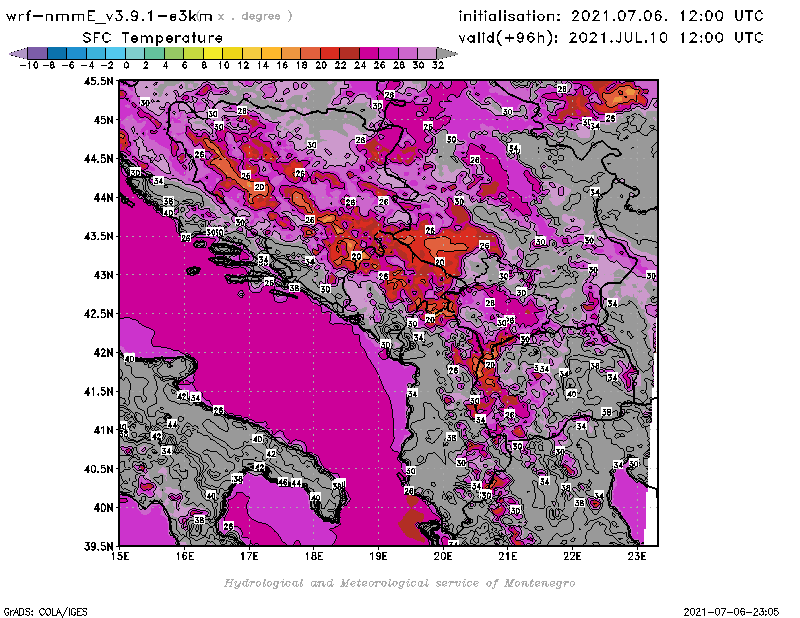Click the '42N' latitude label

click(x=103, y=353)
